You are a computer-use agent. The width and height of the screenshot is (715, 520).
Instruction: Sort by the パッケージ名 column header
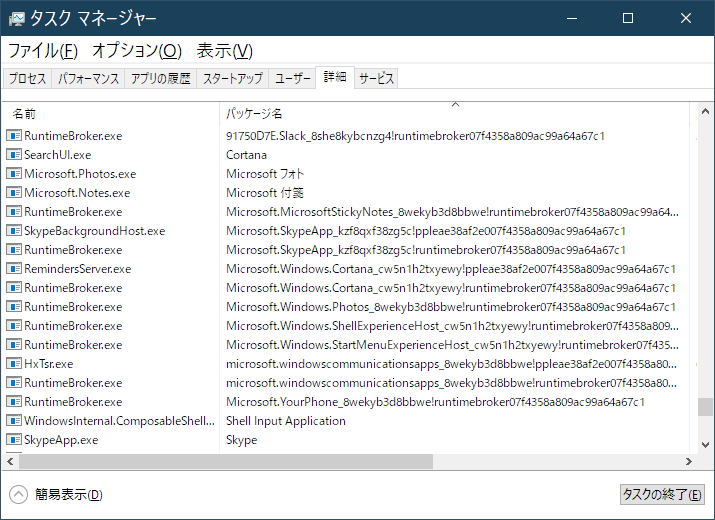pyautogui.click(x=455, y=114)
